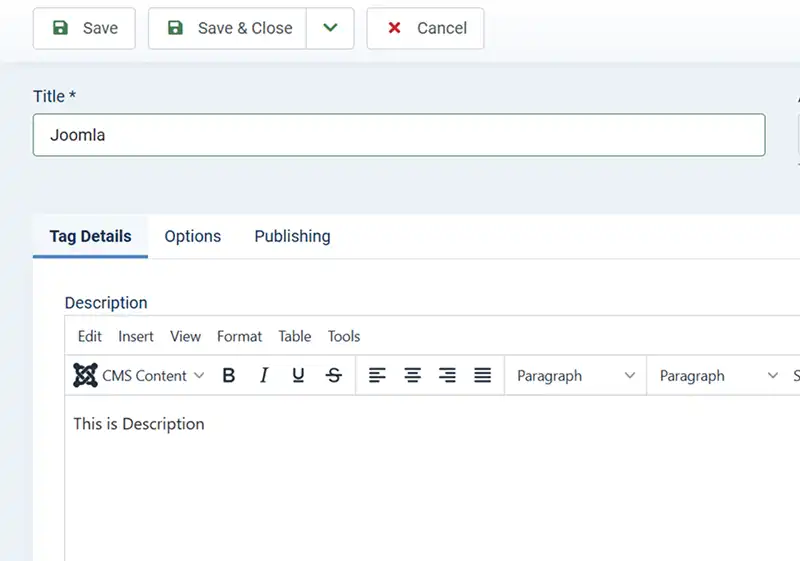Justify the description text
The image size is (800, 561).
coord(482,375)
